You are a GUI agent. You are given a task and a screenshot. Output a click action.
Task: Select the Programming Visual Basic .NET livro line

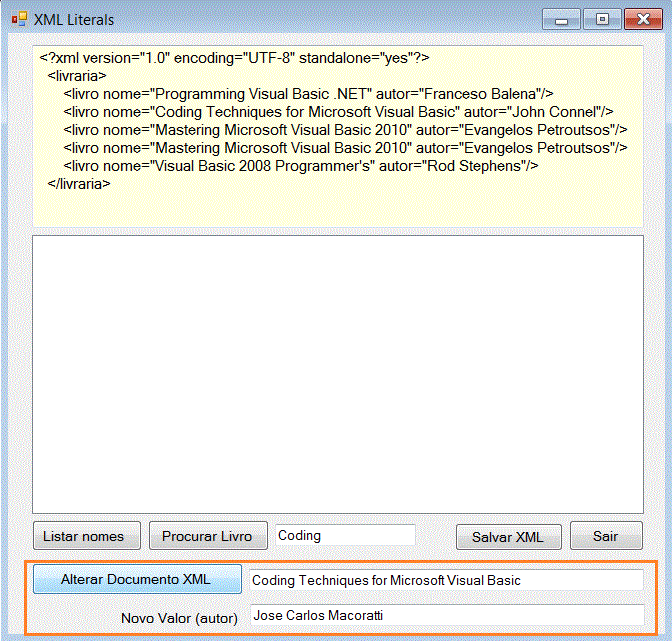pyautogui.click(x=309, y=94)
